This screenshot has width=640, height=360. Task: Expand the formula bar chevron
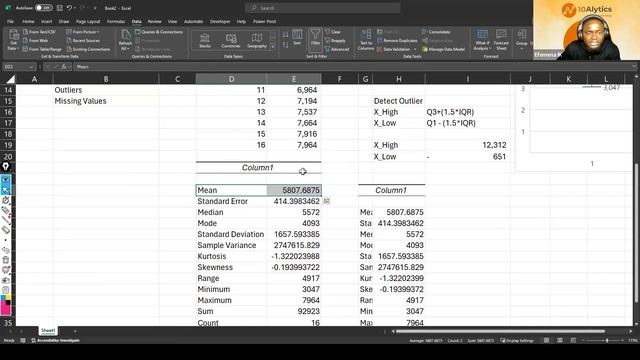coord(634,67)
